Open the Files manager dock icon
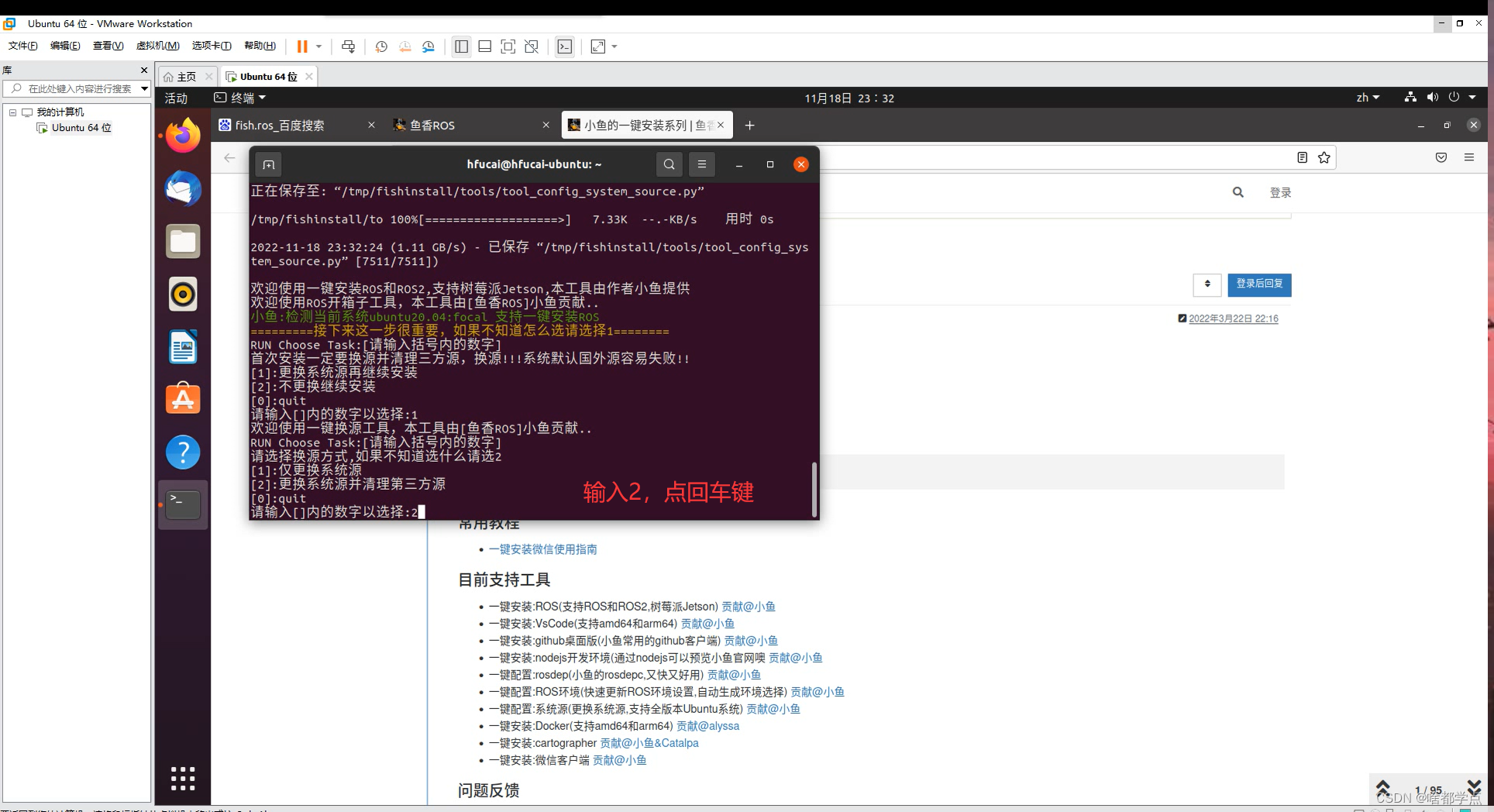1494x812 pixels. (x=183, y=242)
